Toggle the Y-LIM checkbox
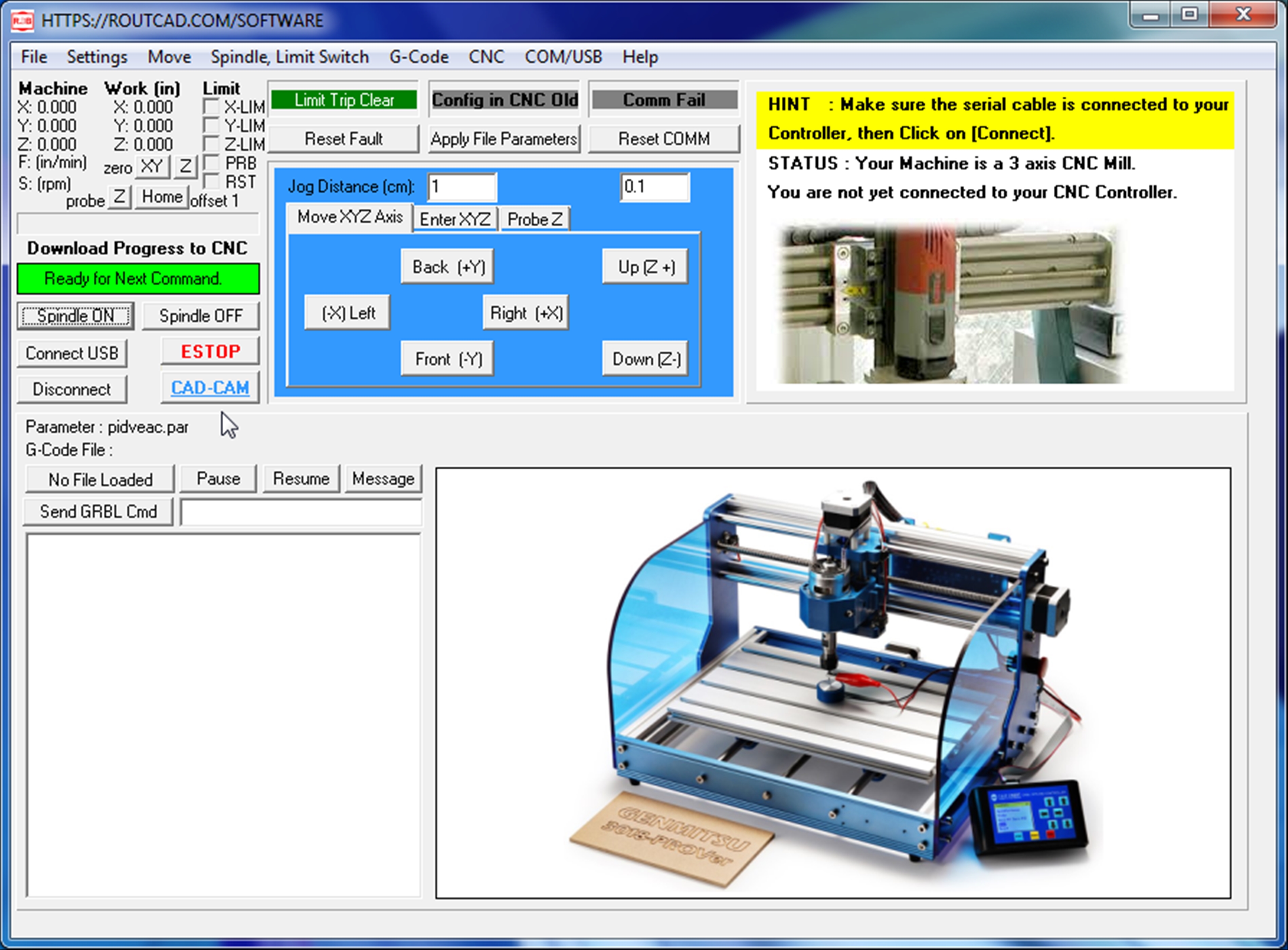The image size is (1288, 950). click(x=211, y=125)
